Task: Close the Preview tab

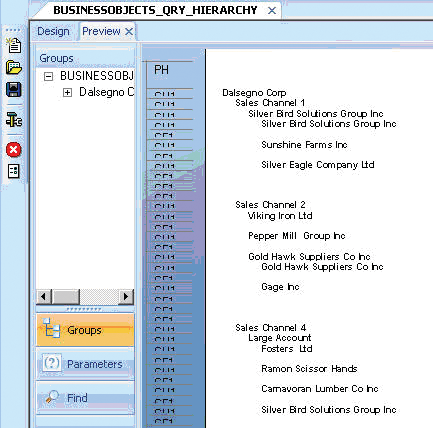Action: click(x=129, y=32)
